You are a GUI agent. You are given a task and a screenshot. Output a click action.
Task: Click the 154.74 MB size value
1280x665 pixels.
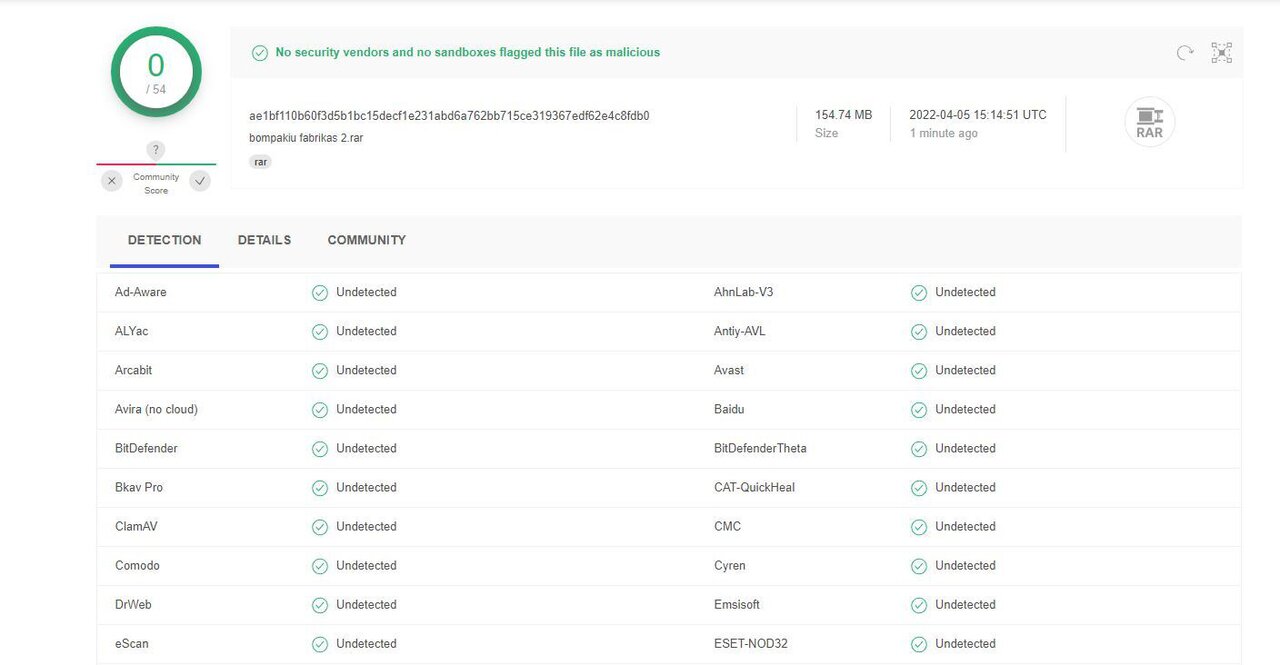point(843,115)
